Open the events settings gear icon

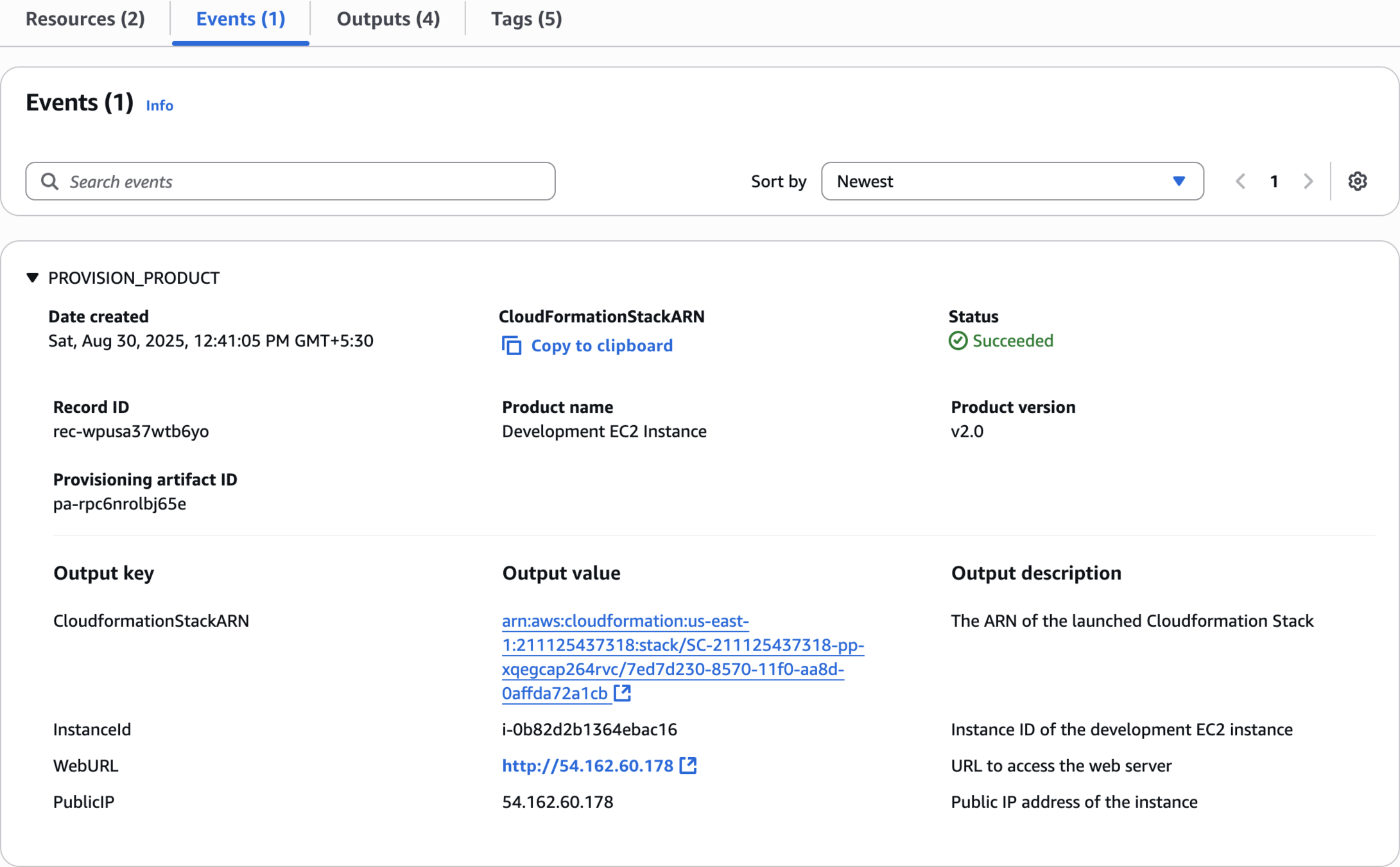click(x=1357, y=181)
